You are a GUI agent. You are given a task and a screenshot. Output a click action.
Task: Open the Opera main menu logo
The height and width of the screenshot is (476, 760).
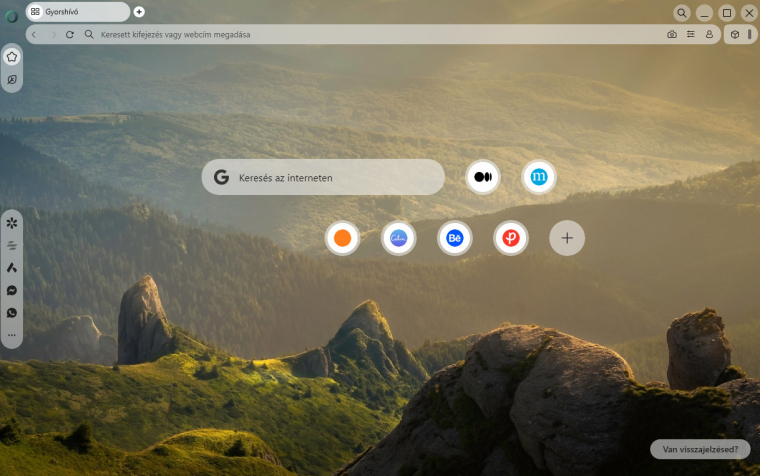pyautogui.click(x=12, y=16)
